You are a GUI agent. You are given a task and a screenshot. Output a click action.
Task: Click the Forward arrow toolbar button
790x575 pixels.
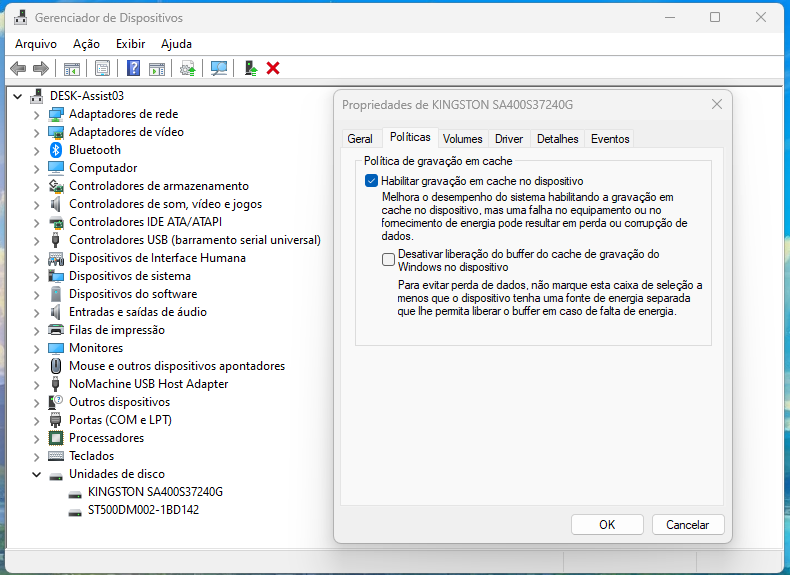[x=41, y=68]
